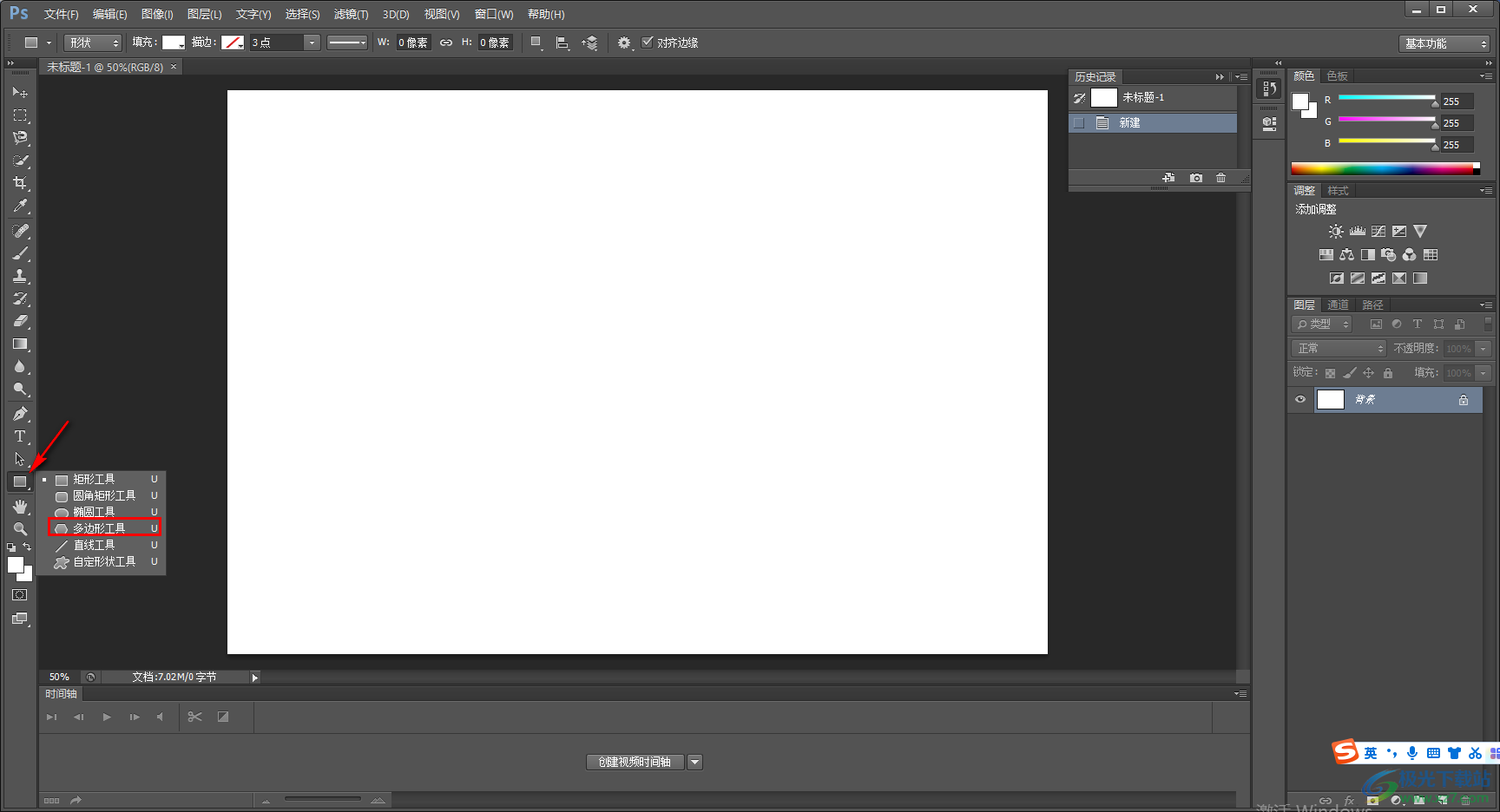Add a Brightness/Contrast adjustment
The height and width of the screenshot is (812, 1500).
tap(1336, 232)
